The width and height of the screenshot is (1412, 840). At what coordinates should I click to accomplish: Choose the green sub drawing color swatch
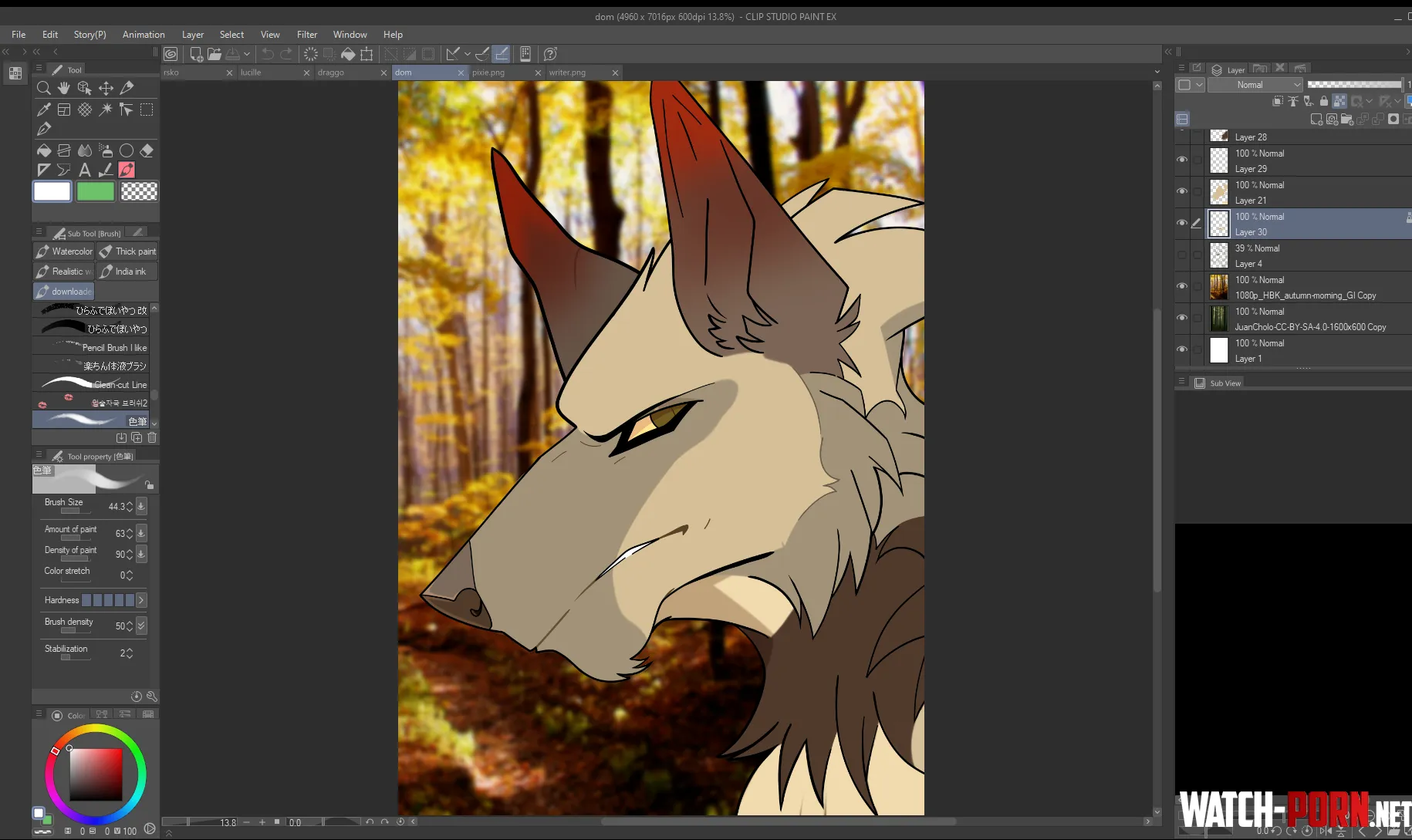point(96,191)
